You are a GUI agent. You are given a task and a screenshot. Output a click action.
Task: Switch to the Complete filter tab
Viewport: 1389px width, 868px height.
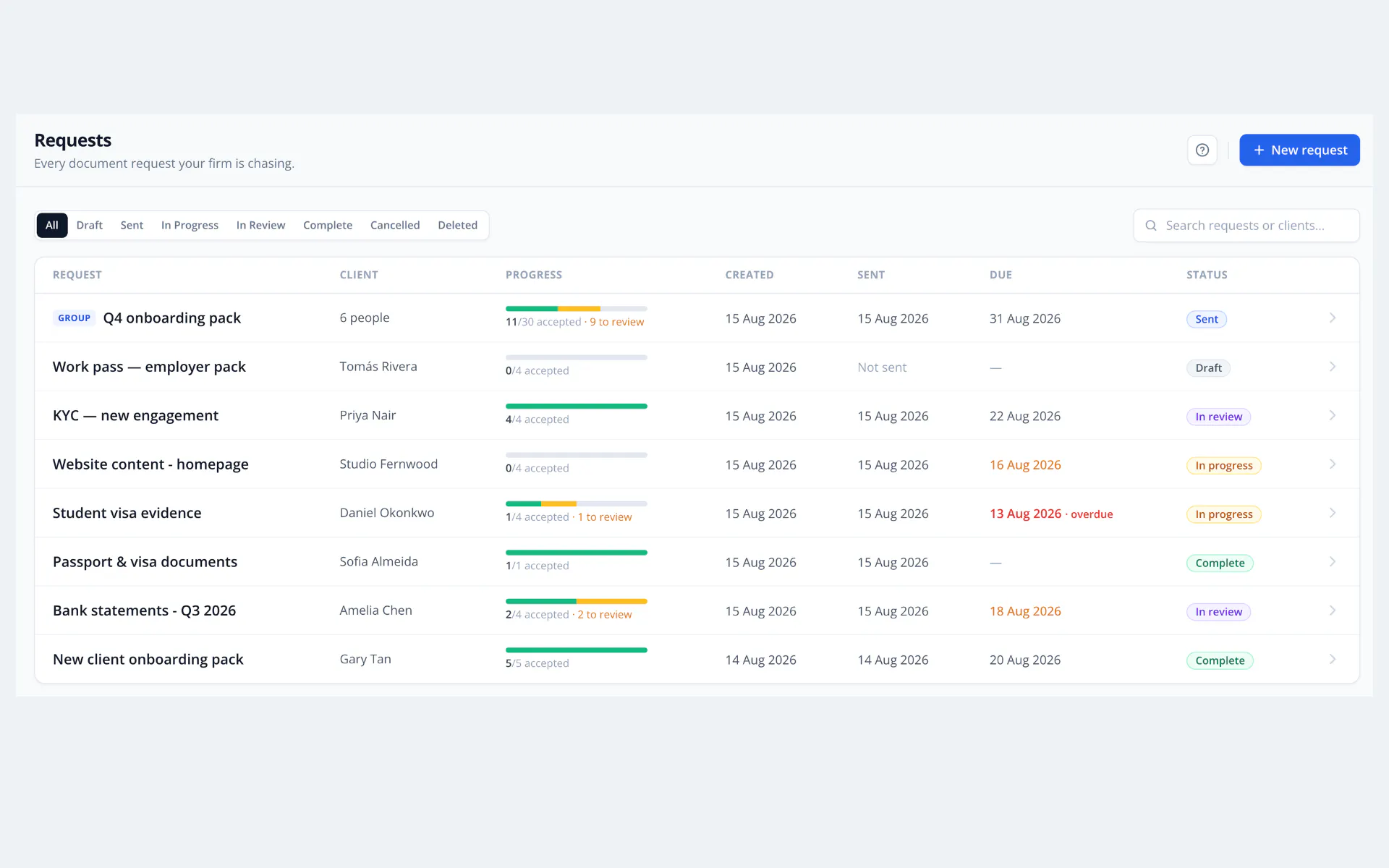[x=328, y=225]
